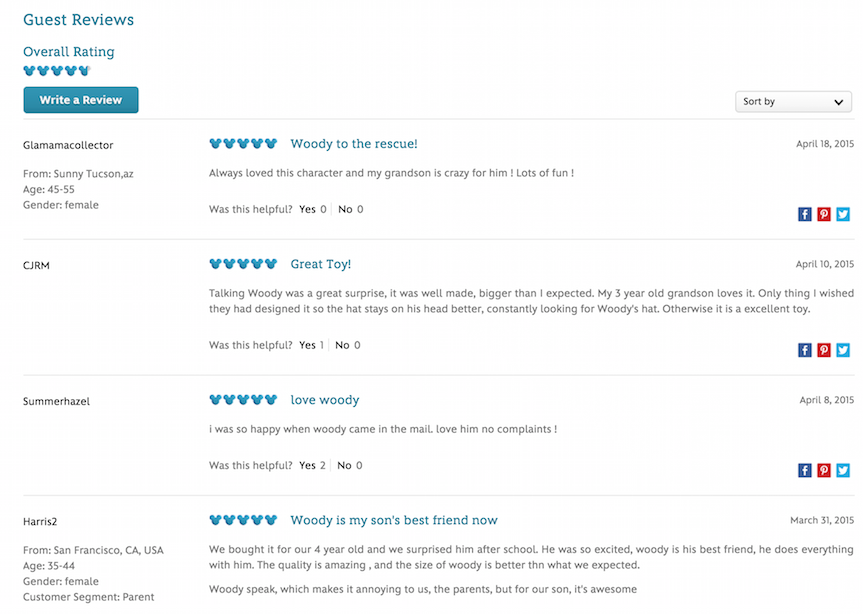Open the Sort by dropdown
This screenshot has width=863, height=614.
click(793, 101)
